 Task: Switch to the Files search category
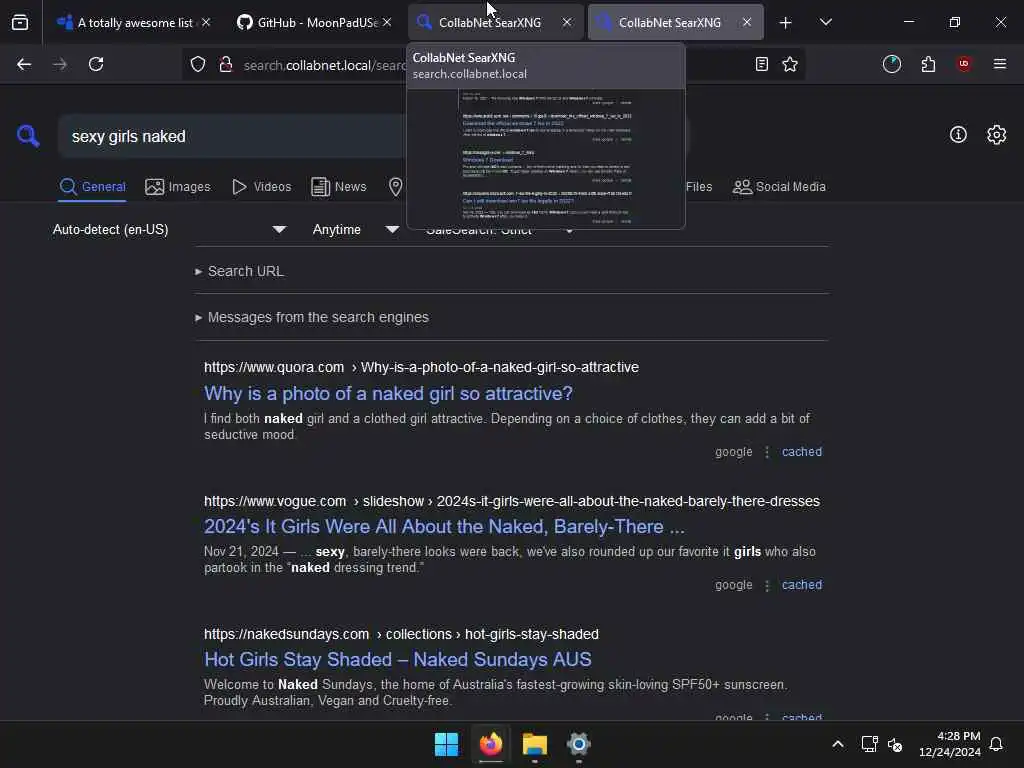click(x=699, y=187)
